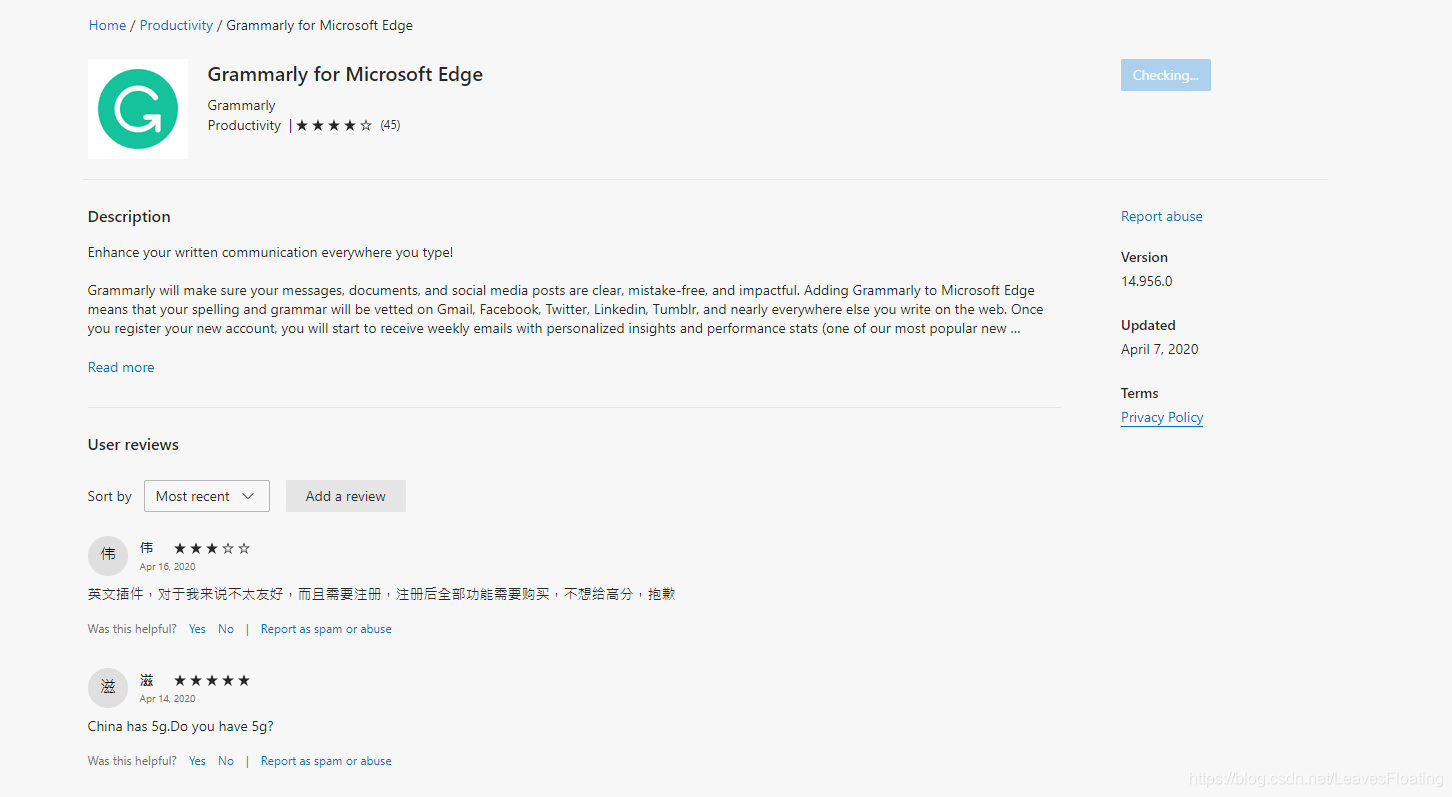Click the Apr 16, 2020 review date

pos(167,567)
